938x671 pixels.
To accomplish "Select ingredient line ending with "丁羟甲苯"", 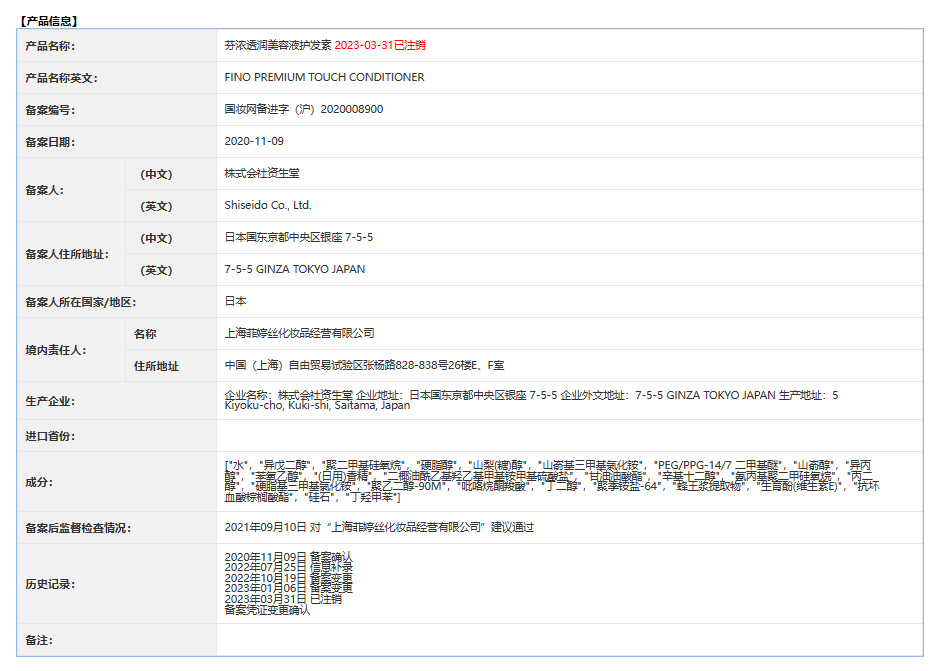I will pyautogui.click(x=312, y=497).
